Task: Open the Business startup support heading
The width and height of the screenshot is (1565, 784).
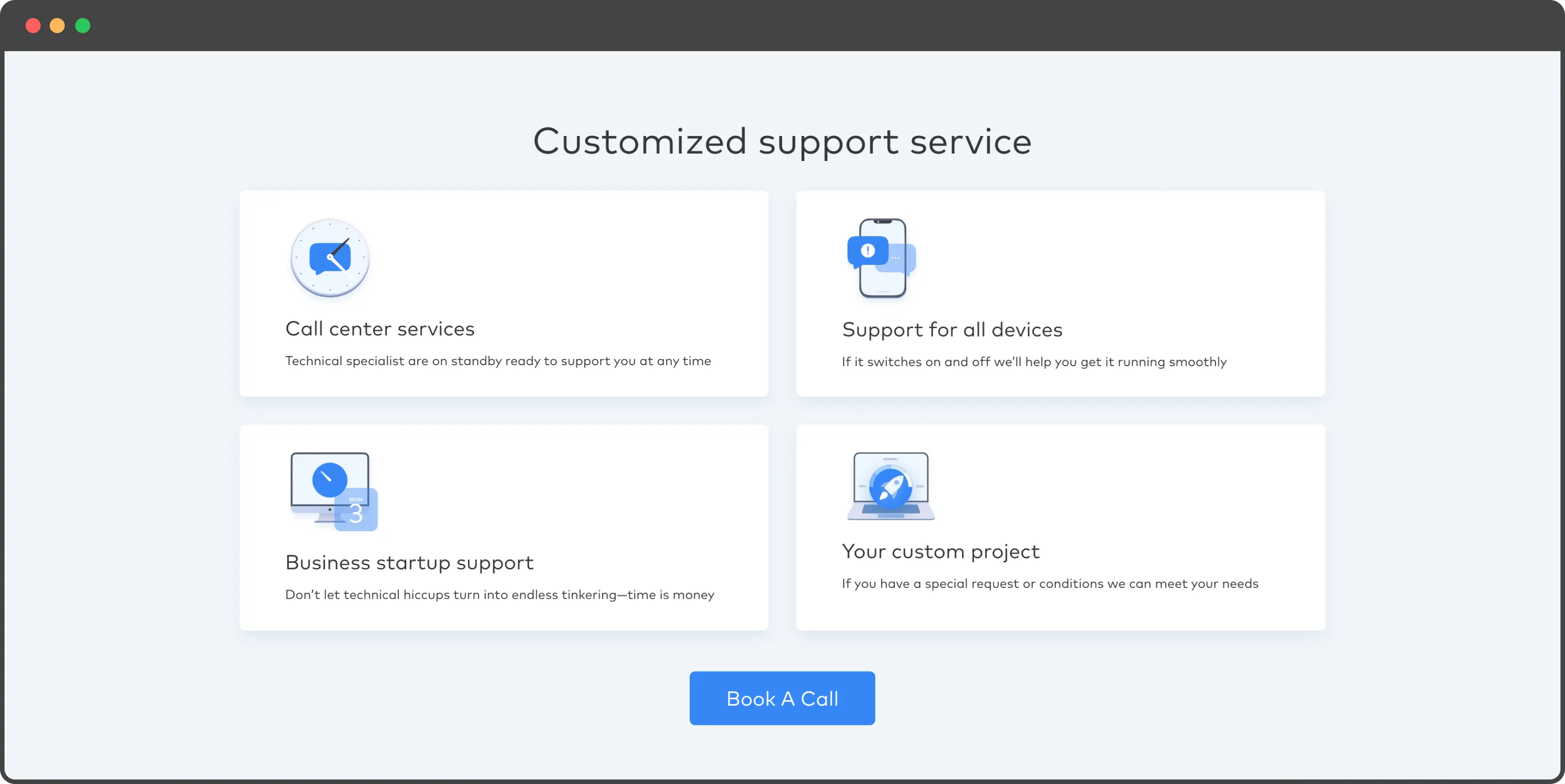Action: click(x=409, y=562)
